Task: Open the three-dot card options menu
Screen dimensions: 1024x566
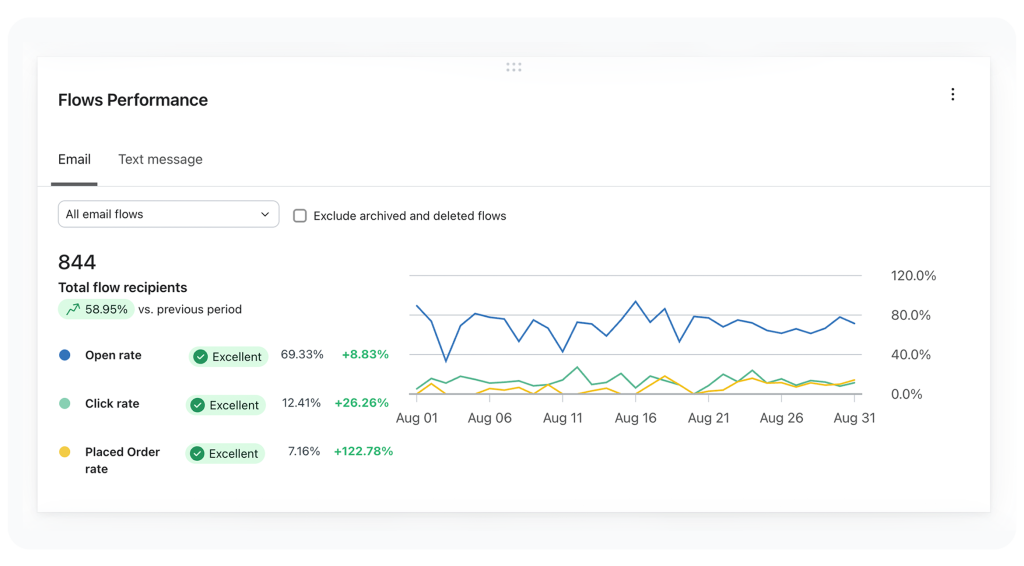Action: click(952, 95)
